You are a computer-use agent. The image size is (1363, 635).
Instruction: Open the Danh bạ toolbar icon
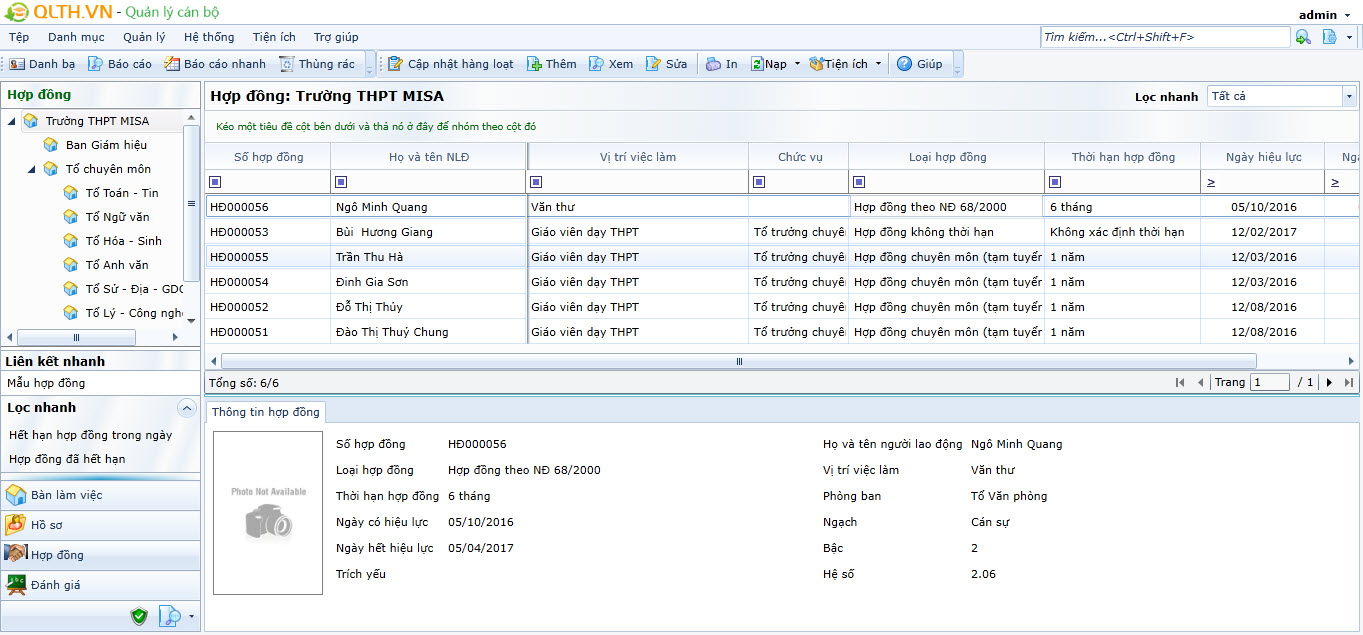click(17, 64)
